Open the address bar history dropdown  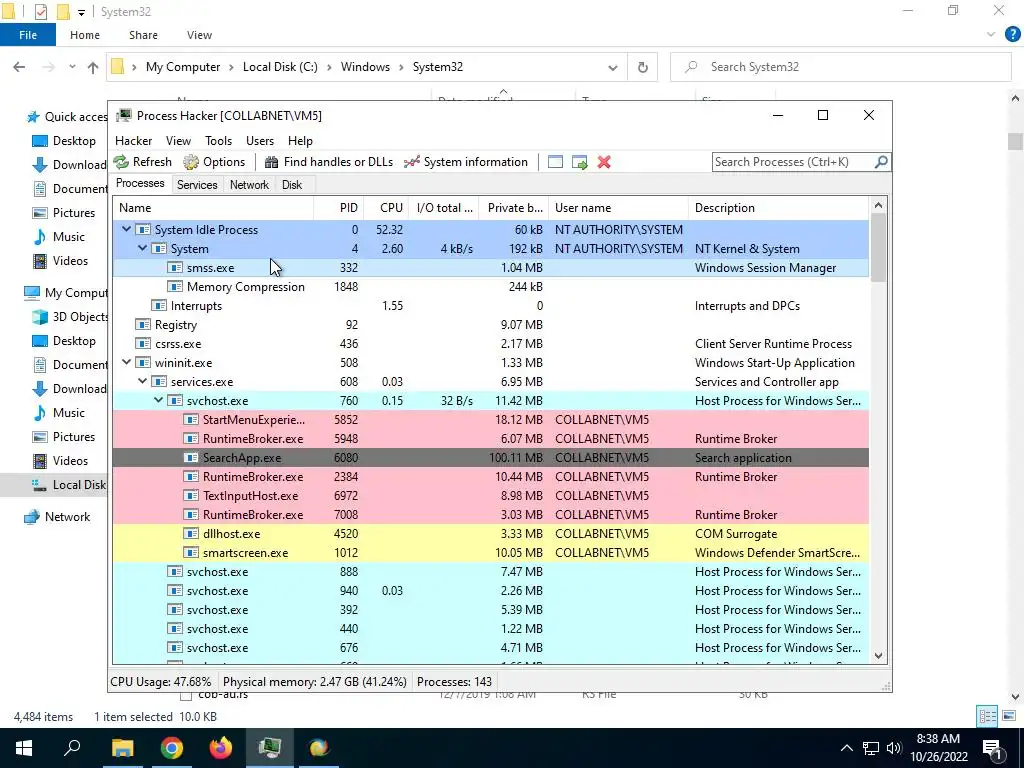coord(613,67)
